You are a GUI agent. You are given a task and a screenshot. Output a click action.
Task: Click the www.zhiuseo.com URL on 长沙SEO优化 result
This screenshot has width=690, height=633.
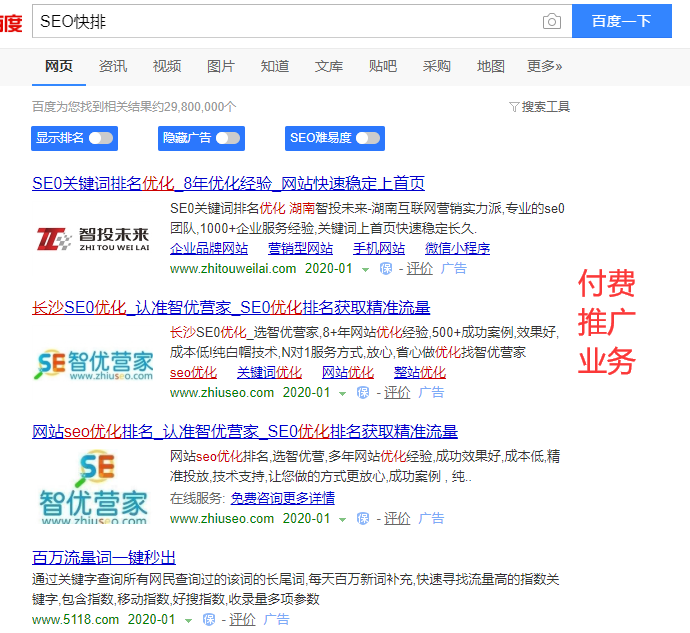tap(222, 392)
